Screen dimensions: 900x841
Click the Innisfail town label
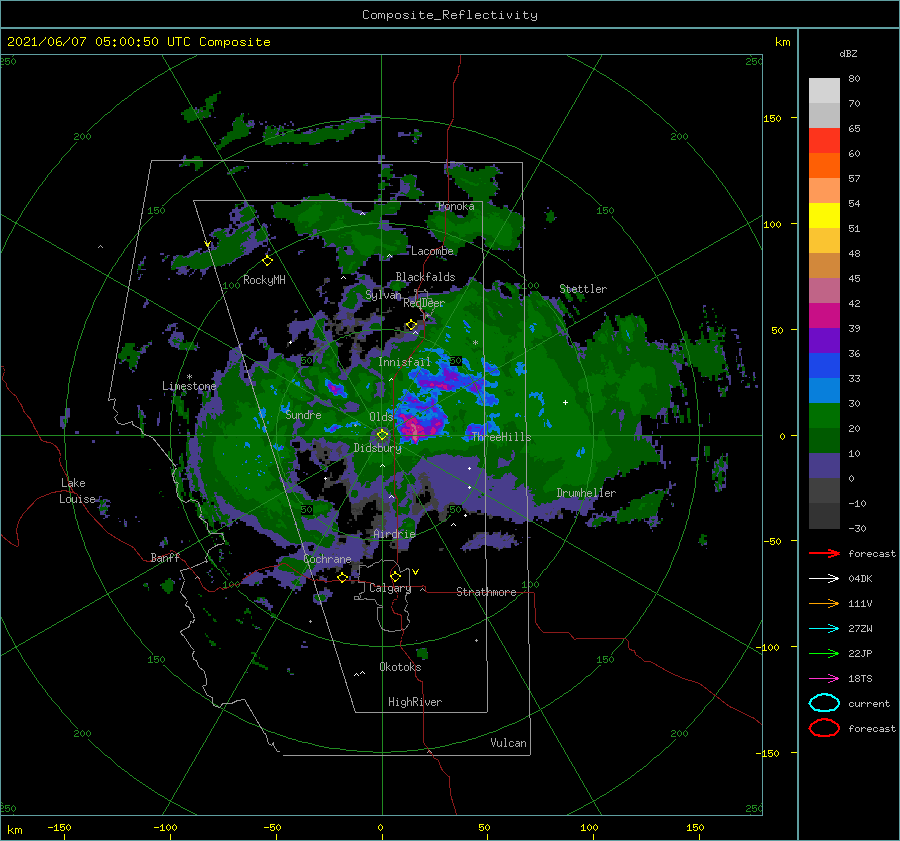[x=404, y=362]
